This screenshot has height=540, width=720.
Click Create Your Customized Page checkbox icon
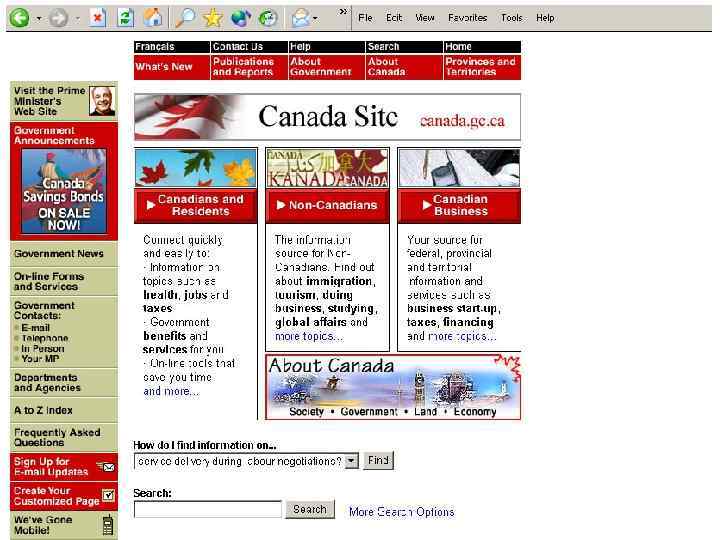pos(108,495)
